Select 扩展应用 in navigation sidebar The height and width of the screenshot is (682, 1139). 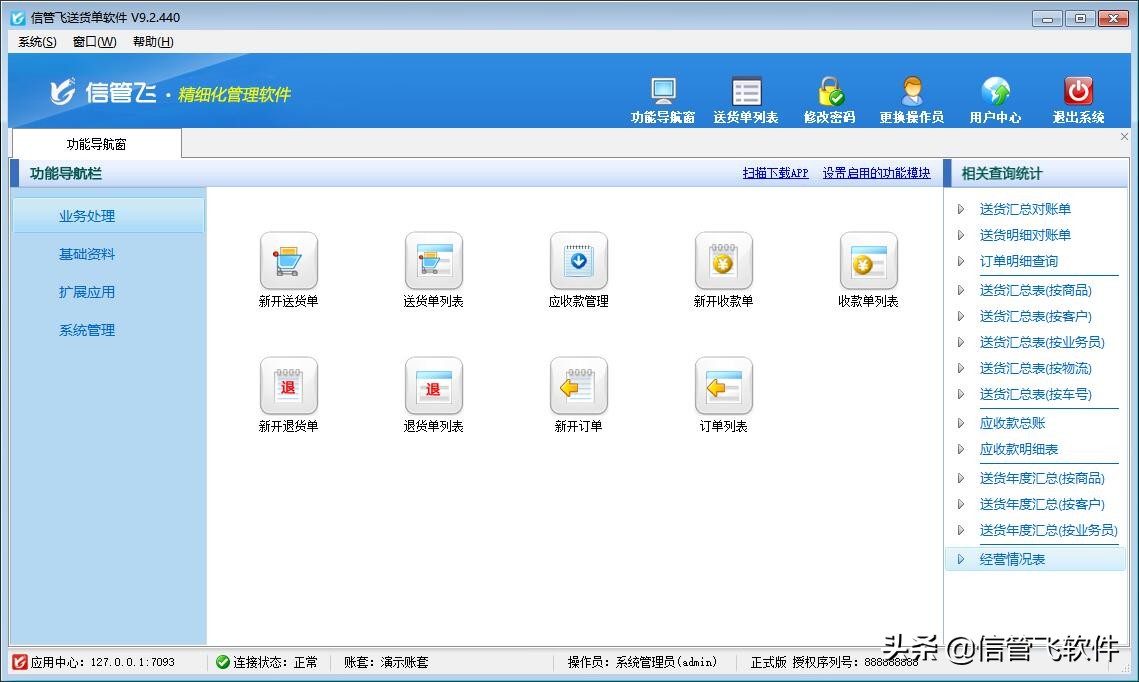(x=87, y=292)
